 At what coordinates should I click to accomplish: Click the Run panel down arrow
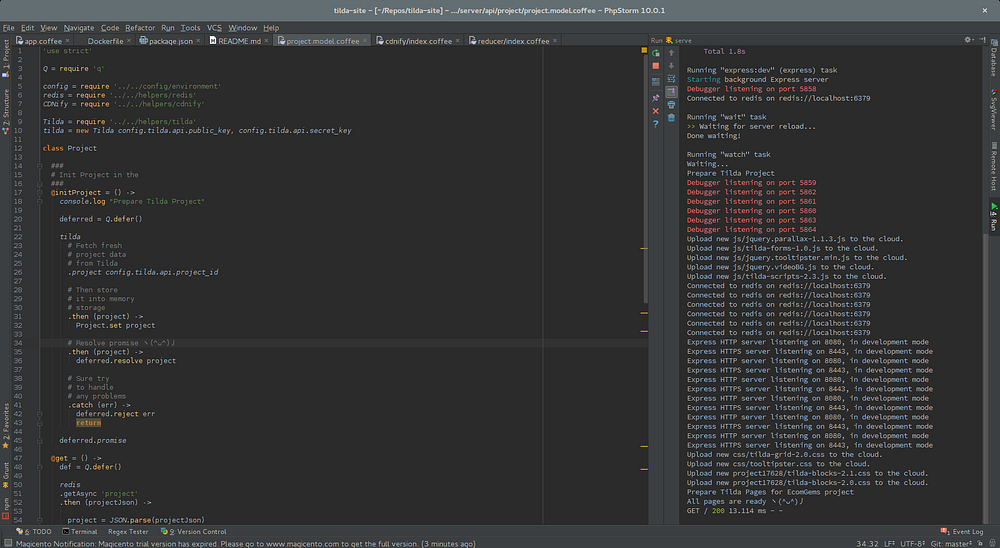click(671, 66)
